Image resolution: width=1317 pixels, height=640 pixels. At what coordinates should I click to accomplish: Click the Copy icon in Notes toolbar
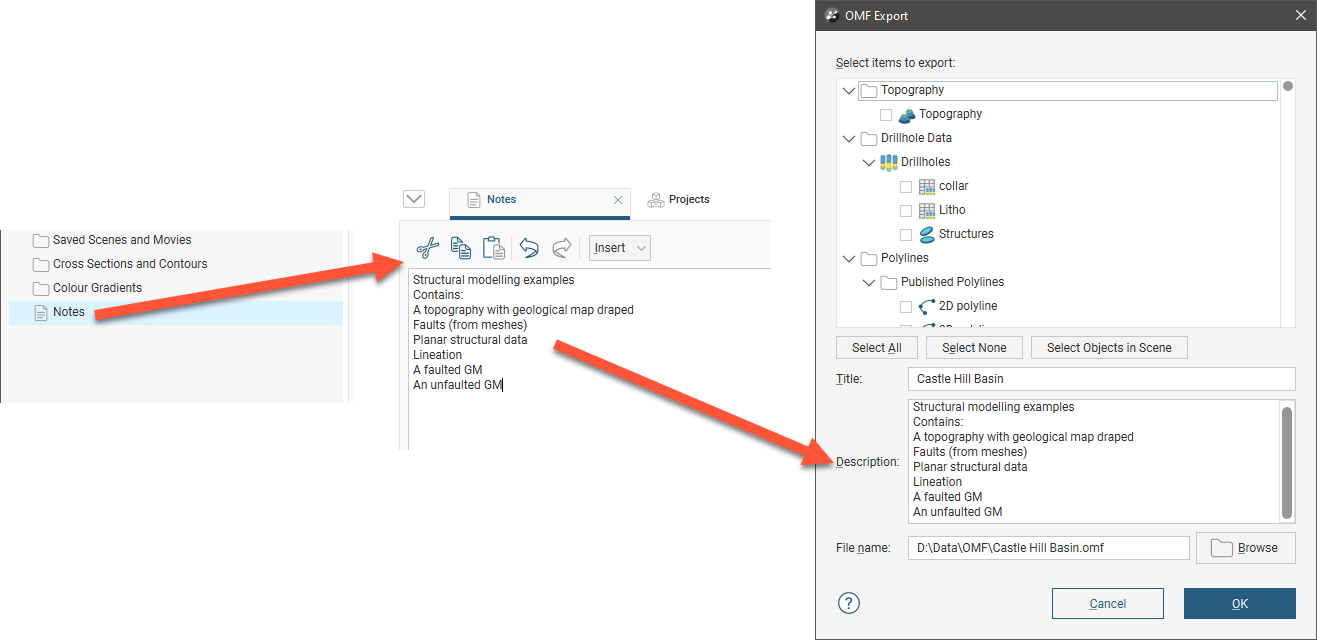tap(460, 248)
